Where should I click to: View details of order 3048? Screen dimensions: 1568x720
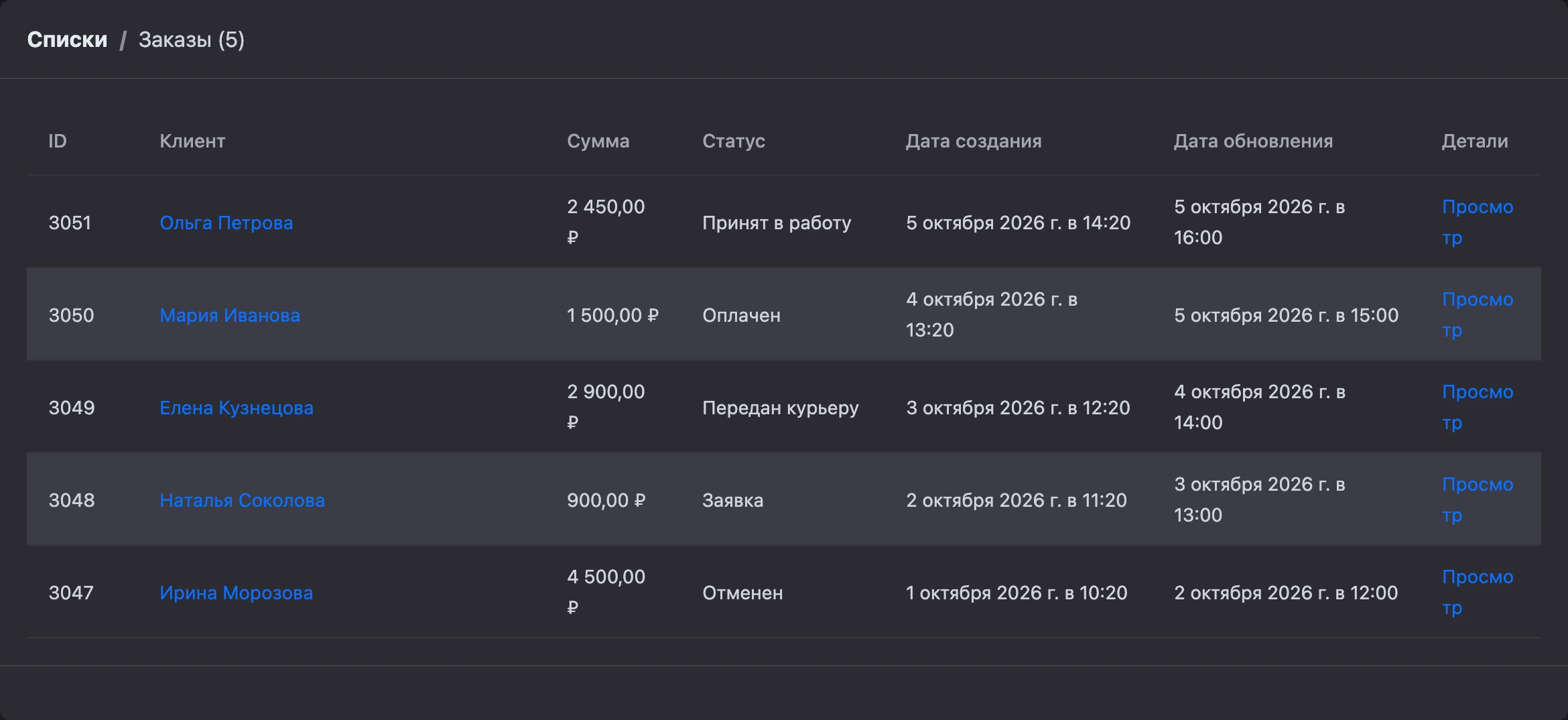[1478, 499]
